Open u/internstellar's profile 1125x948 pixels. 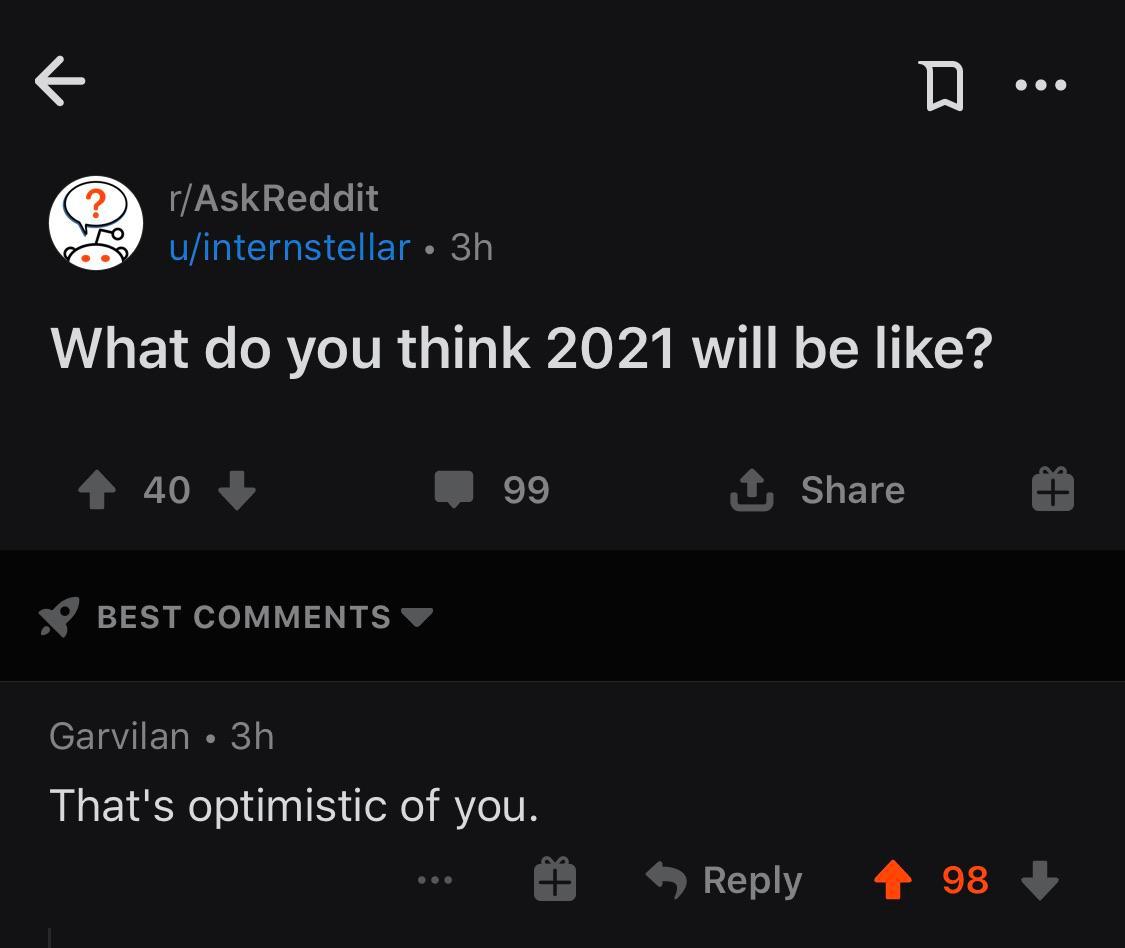[x=290, y=247]
